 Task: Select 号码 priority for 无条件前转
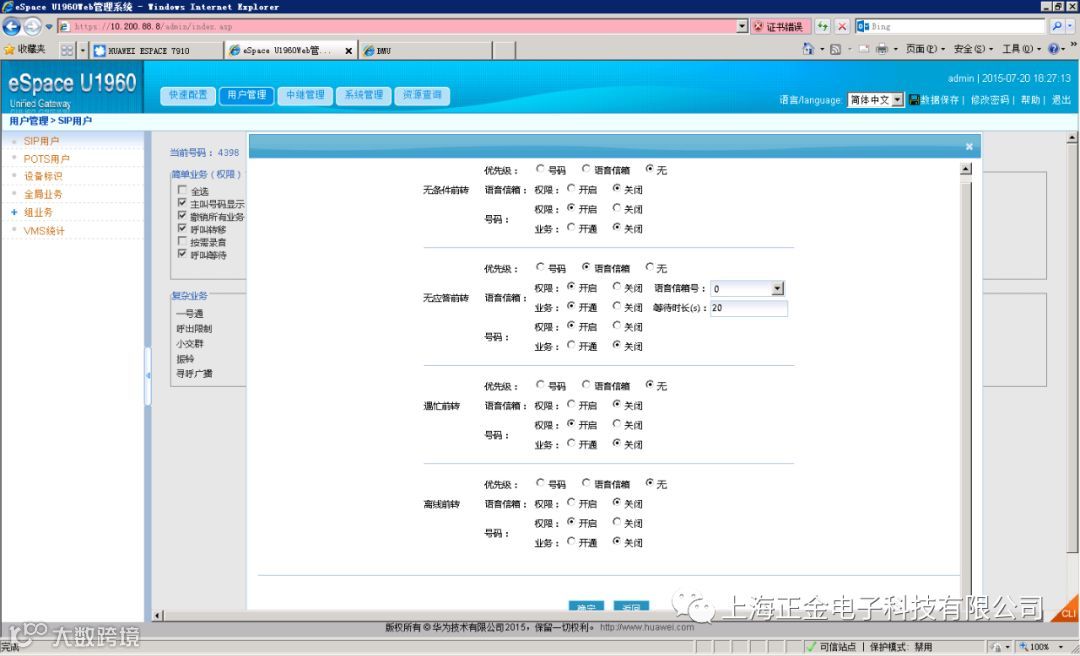(x=540, y=169)
